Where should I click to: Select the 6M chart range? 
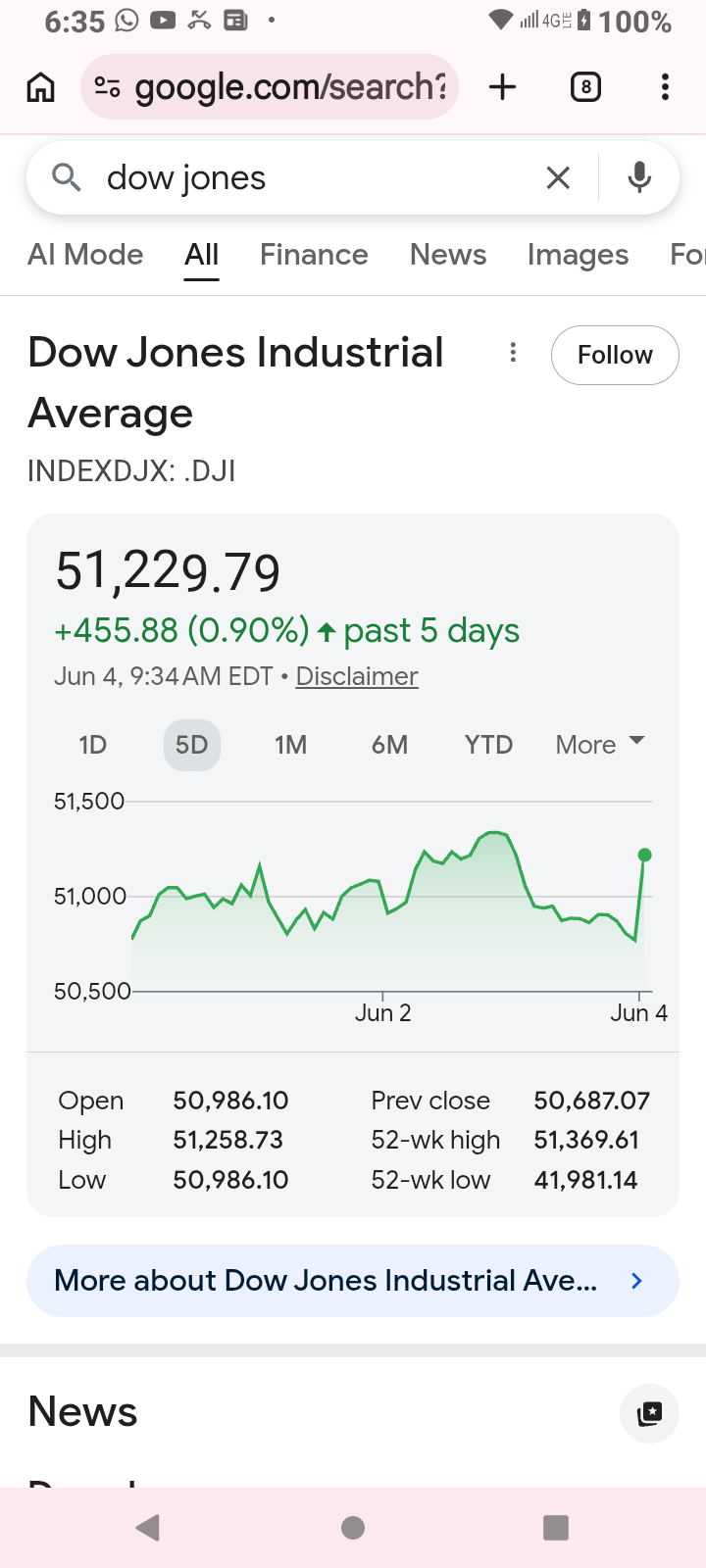(389, 745)
